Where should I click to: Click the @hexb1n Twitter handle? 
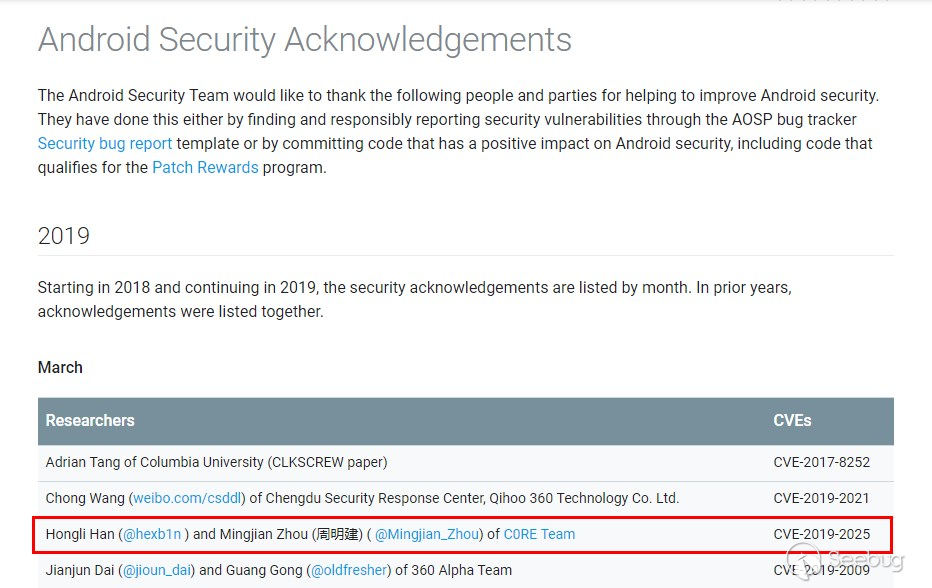(x=152, y=534)
